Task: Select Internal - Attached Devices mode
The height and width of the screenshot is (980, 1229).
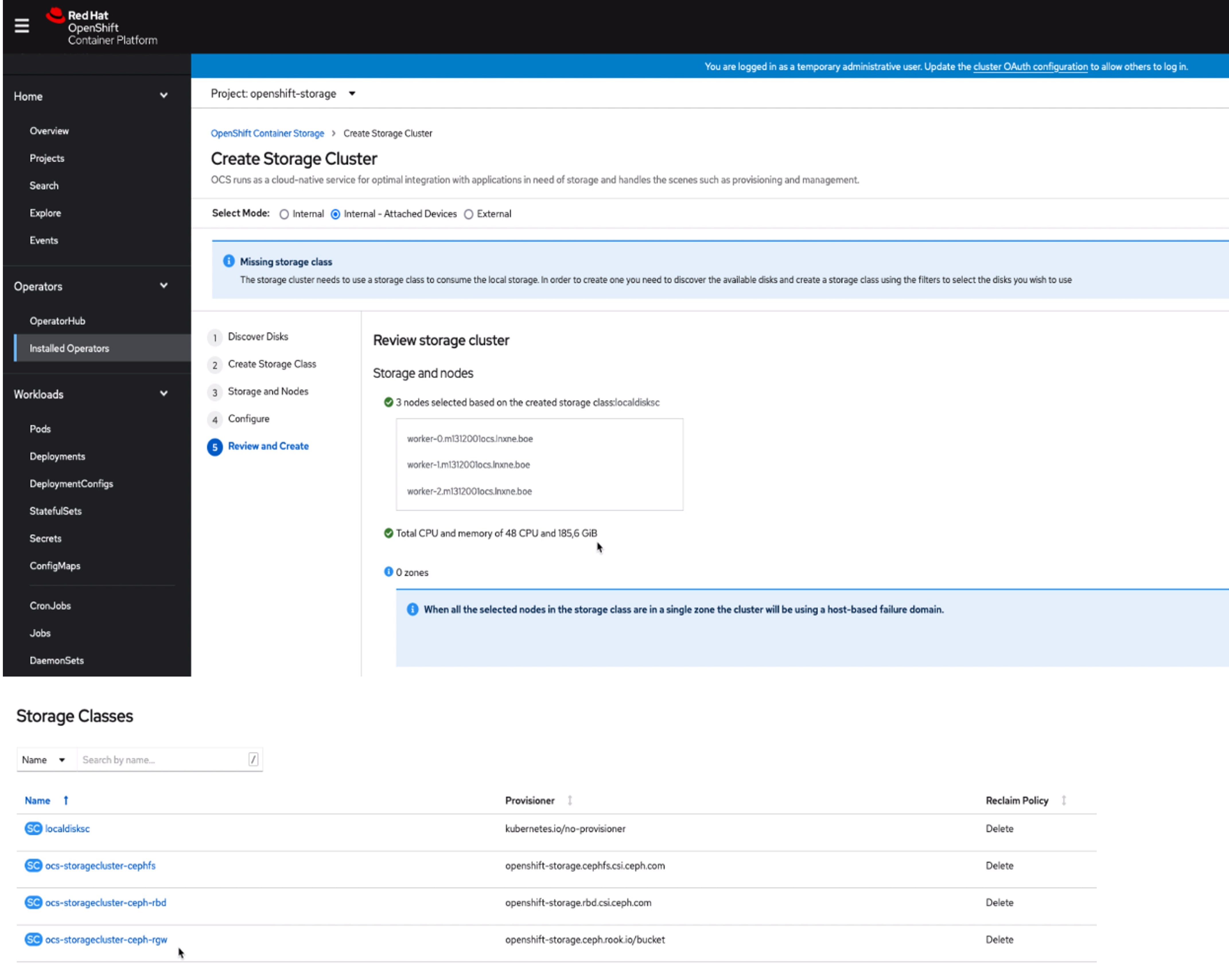Action: 336,214
